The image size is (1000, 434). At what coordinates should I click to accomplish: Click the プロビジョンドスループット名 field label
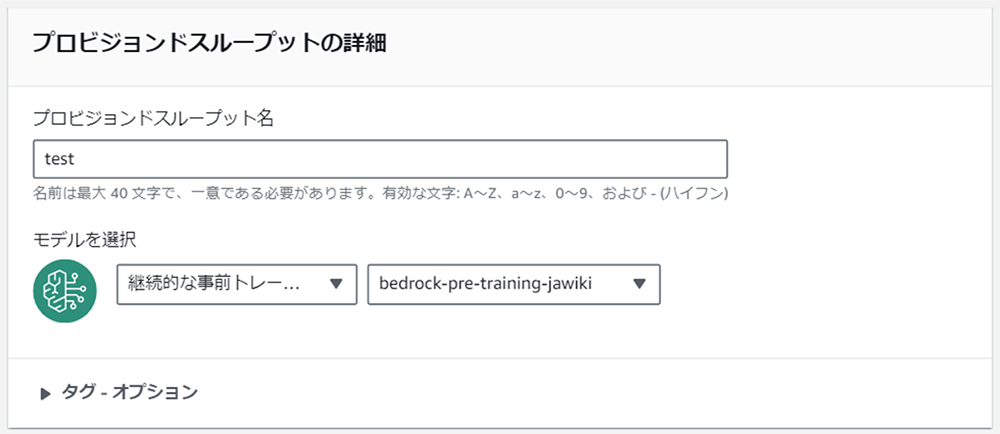tap(153, 118)
